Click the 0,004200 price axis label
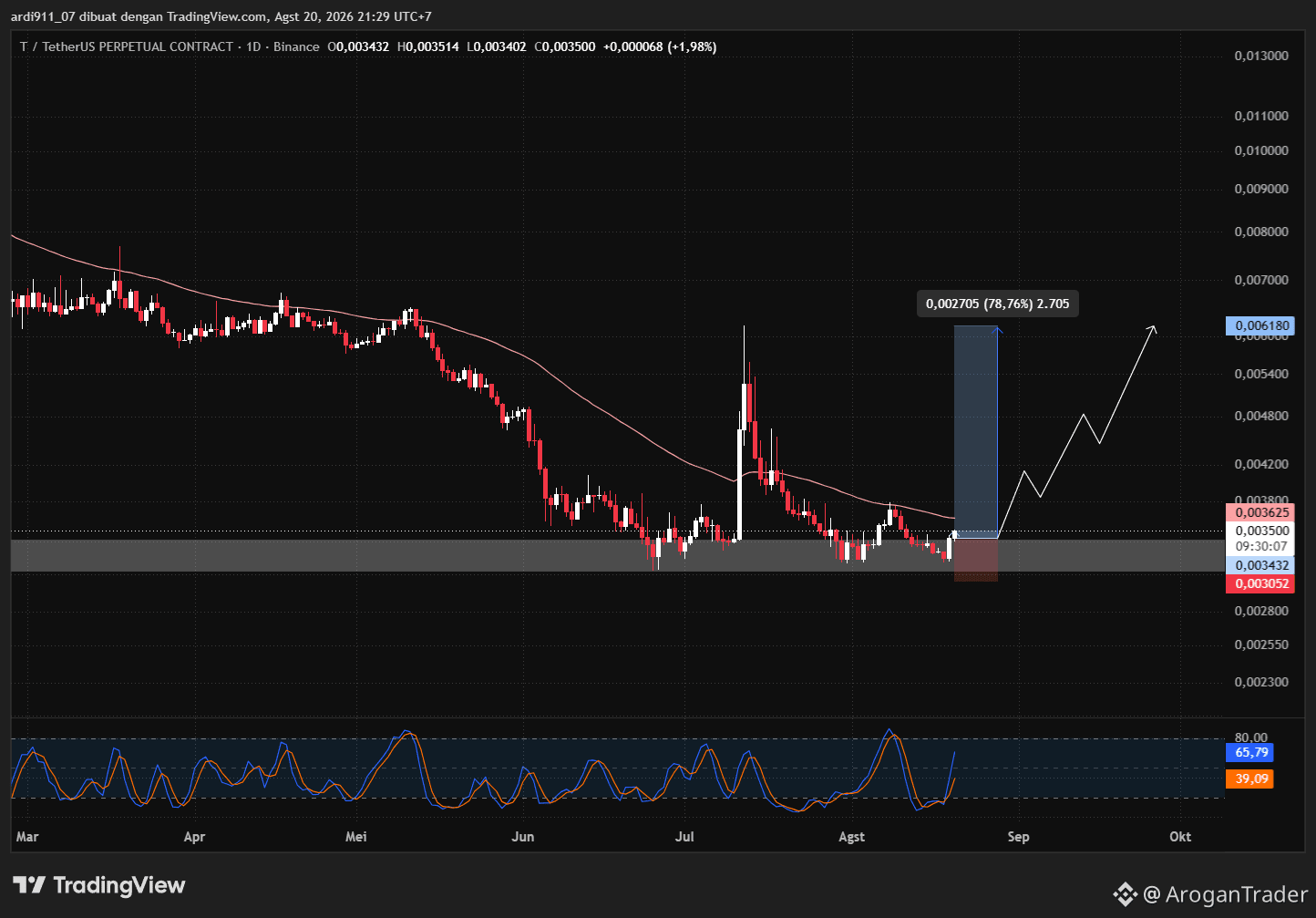The width and height of the screenshot is (1316, 918). point(1261,464)
